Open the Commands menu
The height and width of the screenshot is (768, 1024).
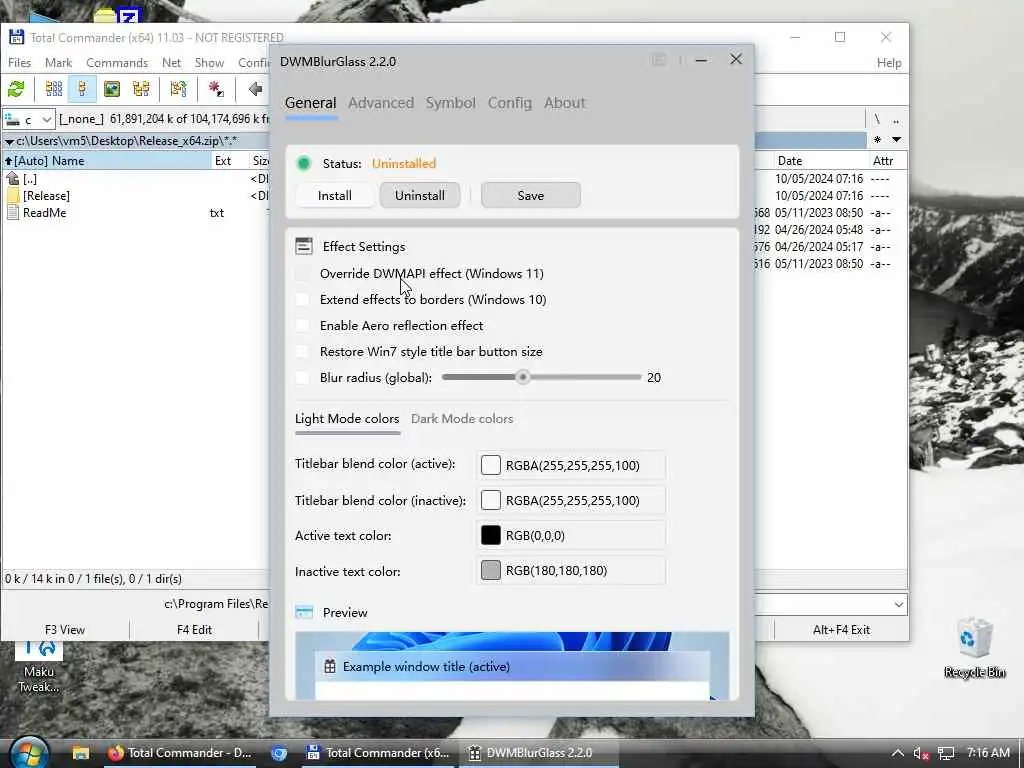click(x=117, y=63)
